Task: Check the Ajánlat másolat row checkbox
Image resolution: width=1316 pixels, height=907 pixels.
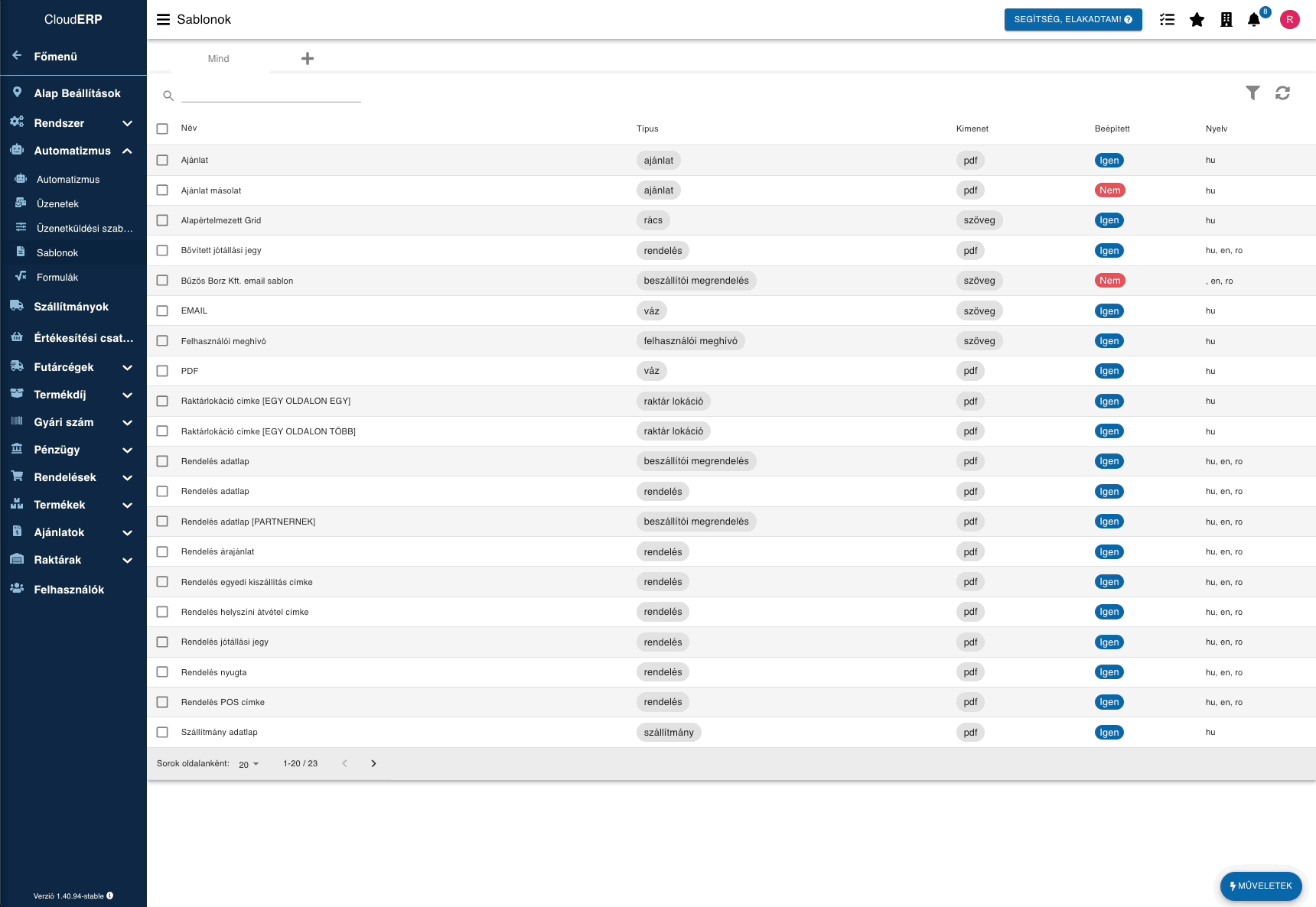Action: pyautogui.click(x=162, y=190)
